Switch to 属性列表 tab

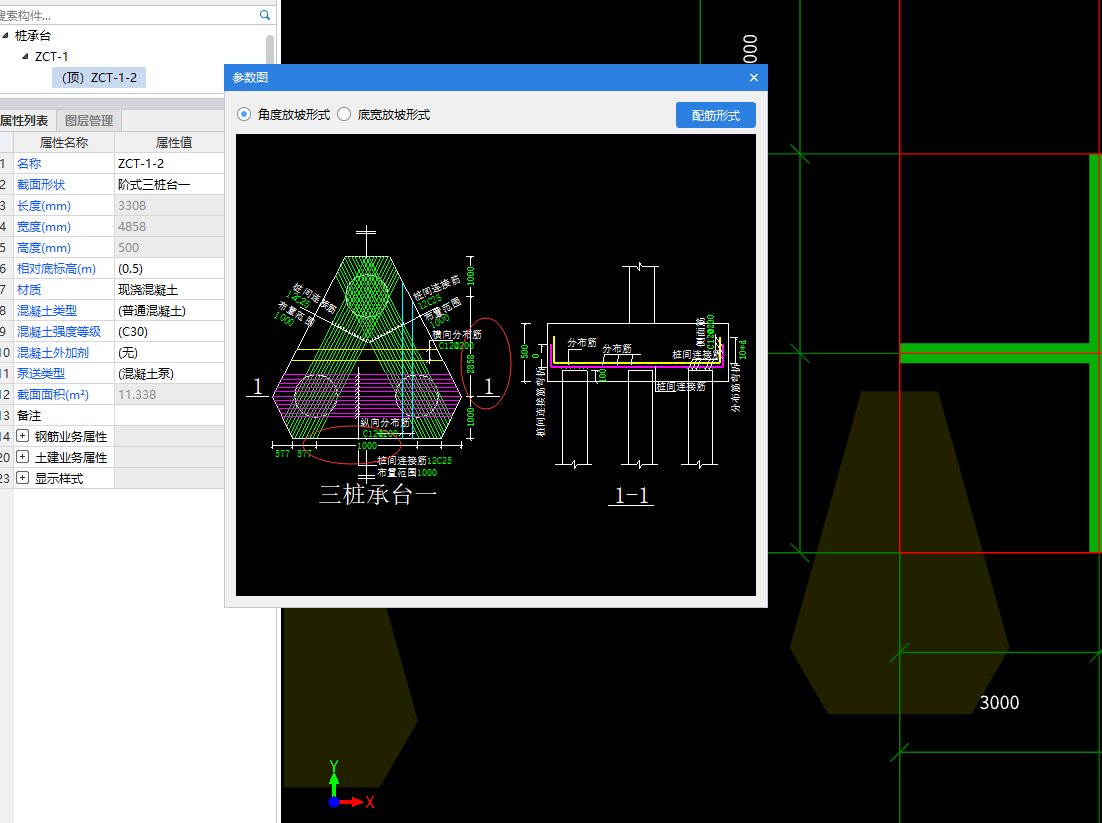pyautogui.click(x=25, y=121)
